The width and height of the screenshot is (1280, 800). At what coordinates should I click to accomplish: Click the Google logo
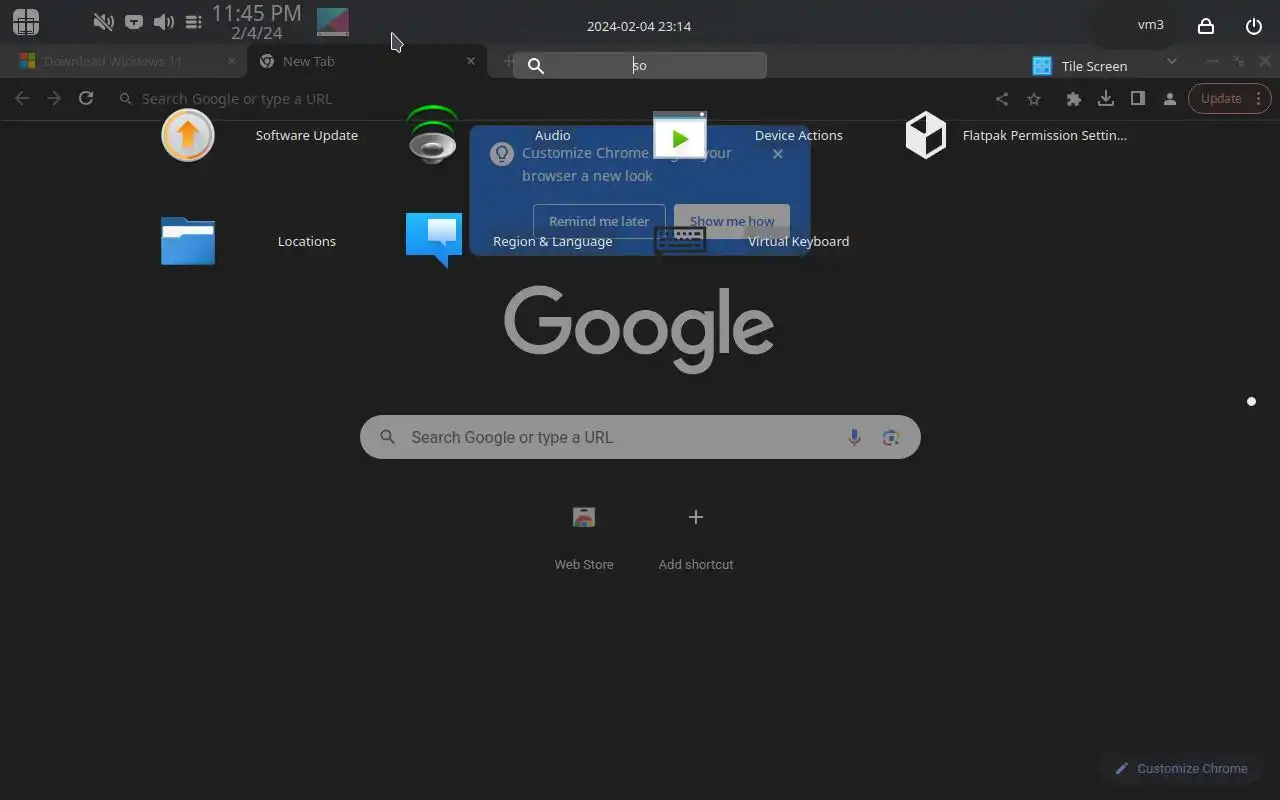coord(639,329)
